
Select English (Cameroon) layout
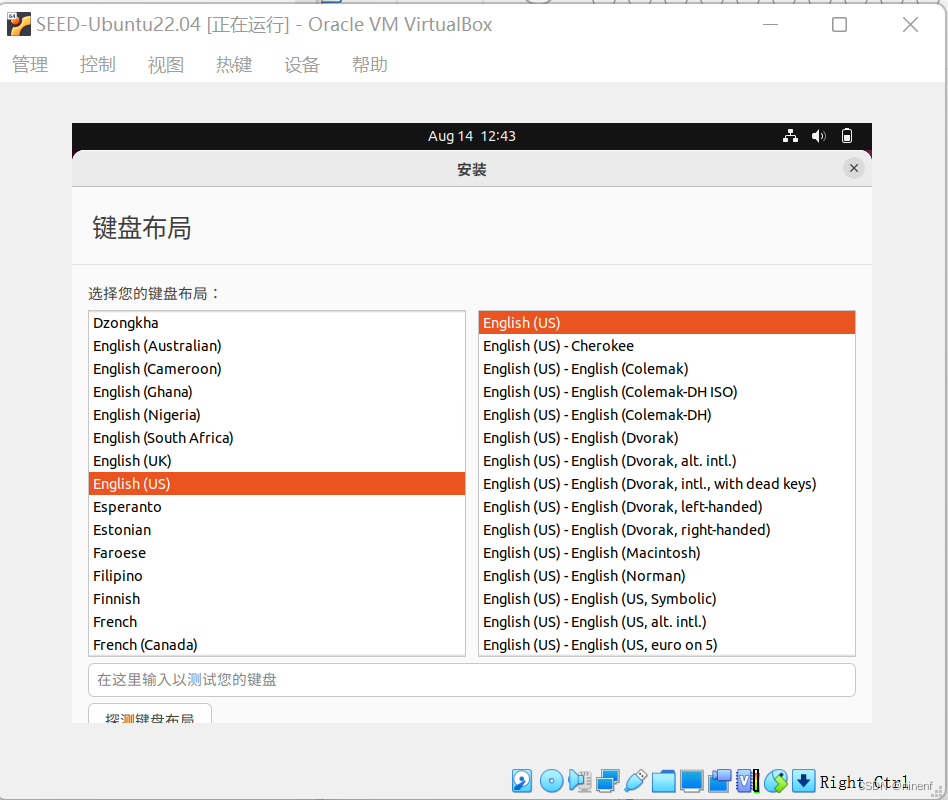click(277, 369)
